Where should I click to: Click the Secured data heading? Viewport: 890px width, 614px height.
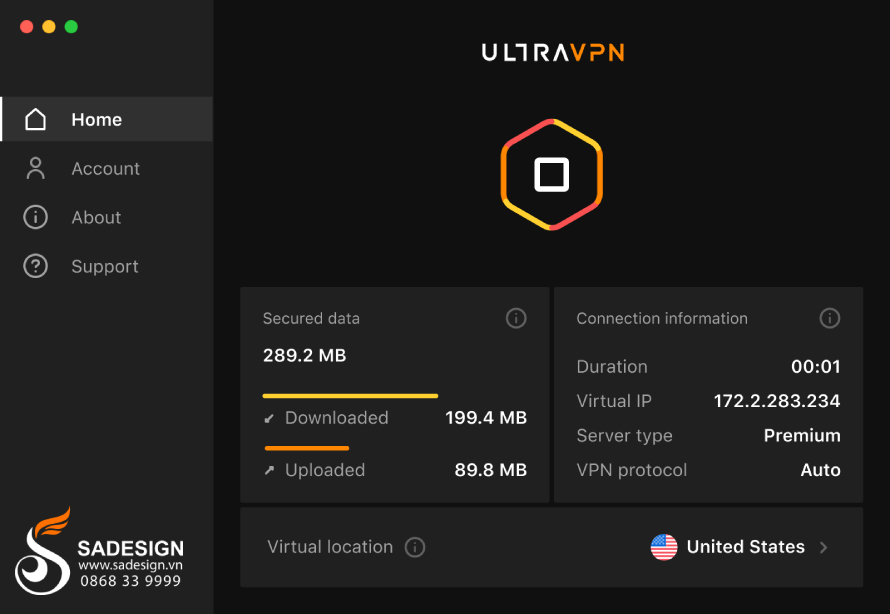point(311,318)
